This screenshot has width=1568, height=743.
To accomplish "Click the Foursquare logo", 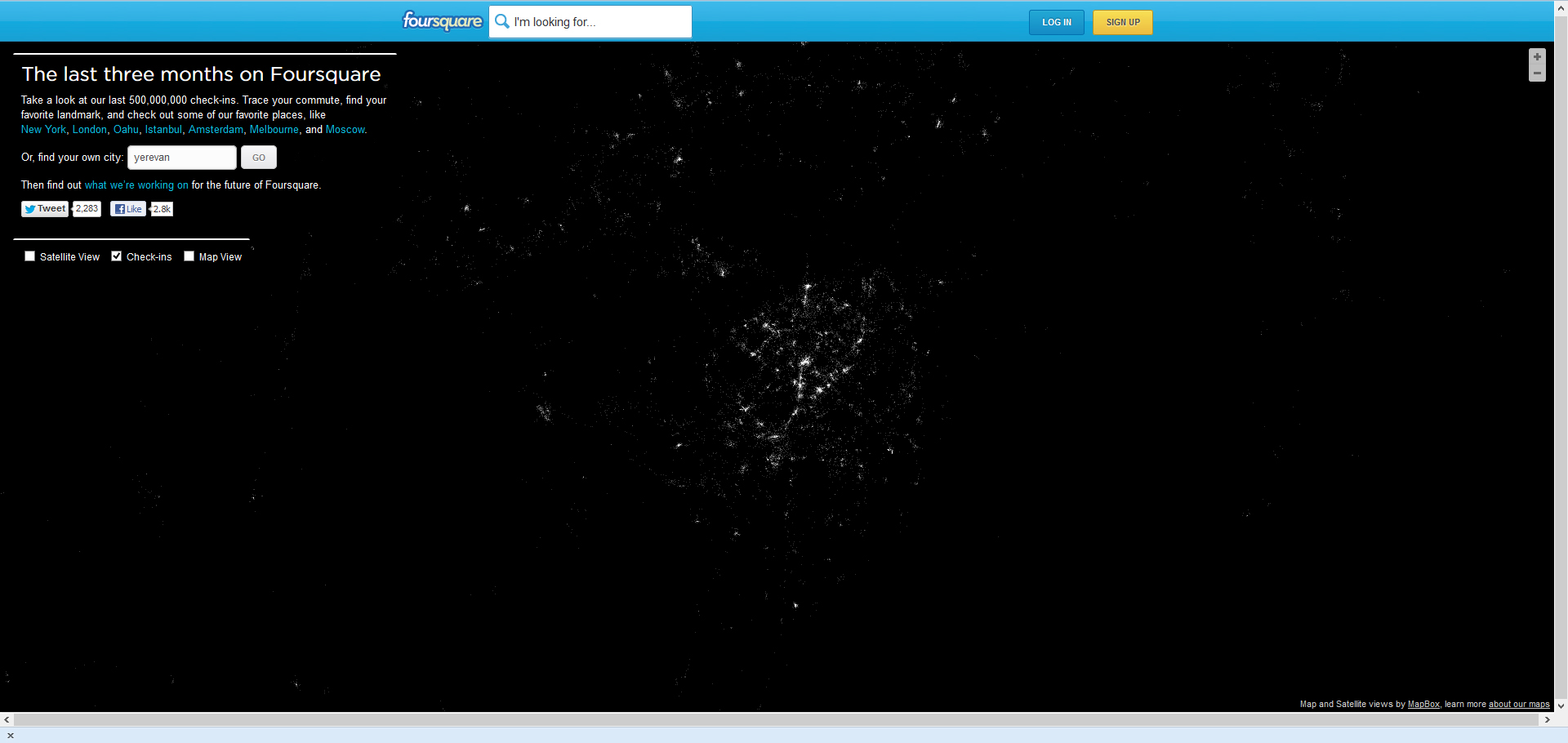I will [442, 21].
